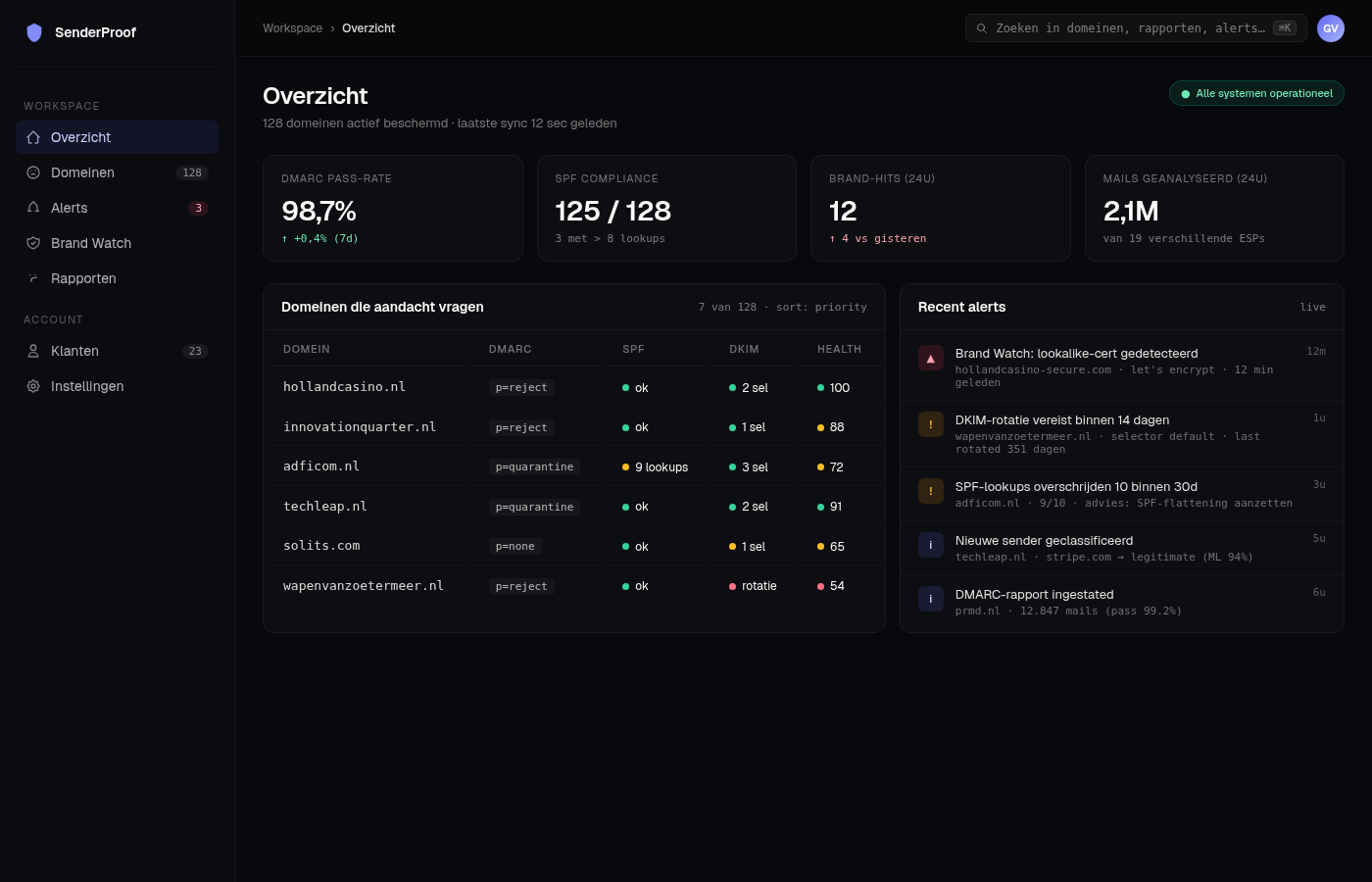Open 'SPF-lookups overschrijden 10 binnen 30d' alert
1372x882 pixels.
pyautogui.click(x=1122, y=494)
